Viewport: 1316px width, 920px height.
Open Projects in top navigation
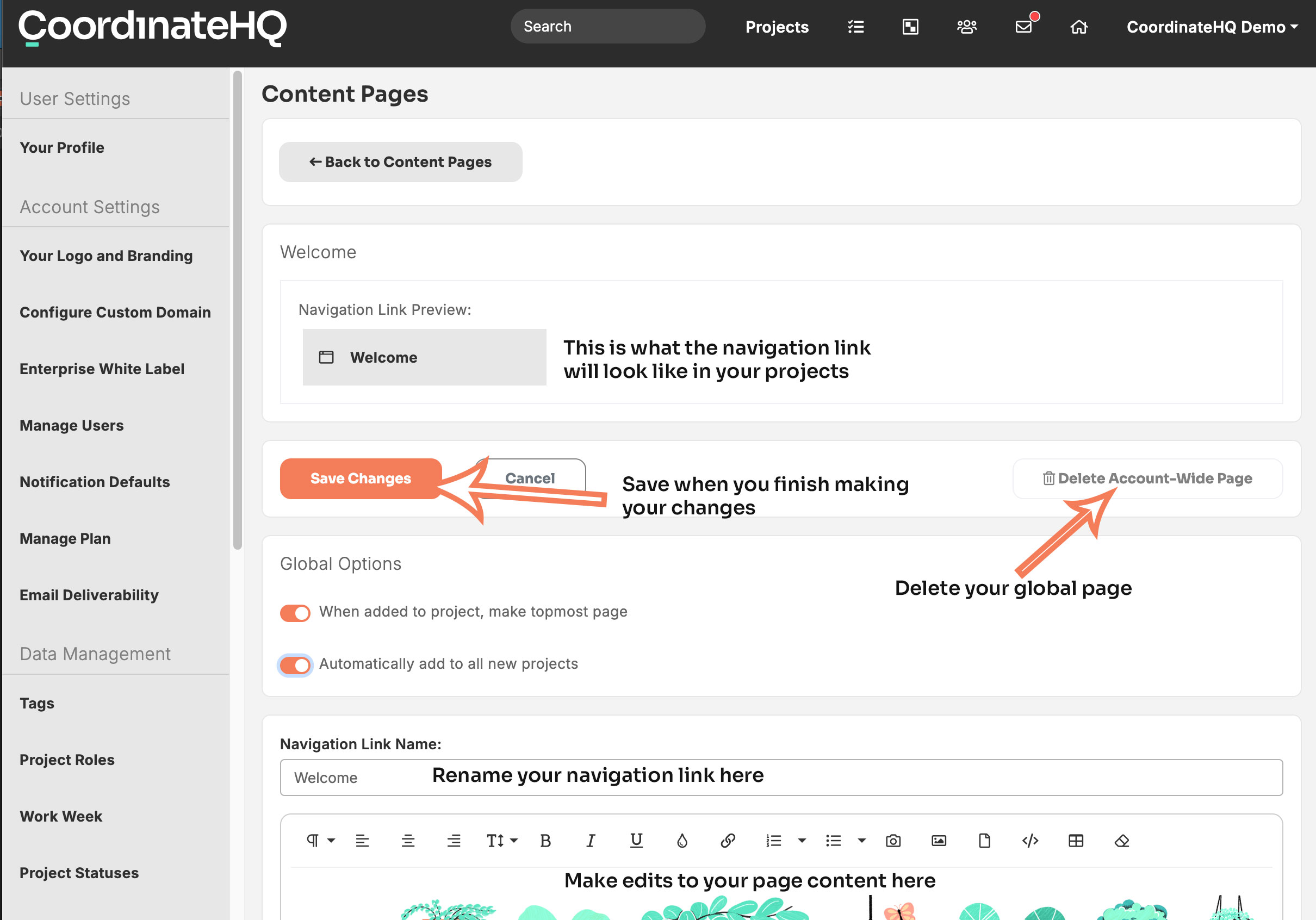tap(777, 27)
